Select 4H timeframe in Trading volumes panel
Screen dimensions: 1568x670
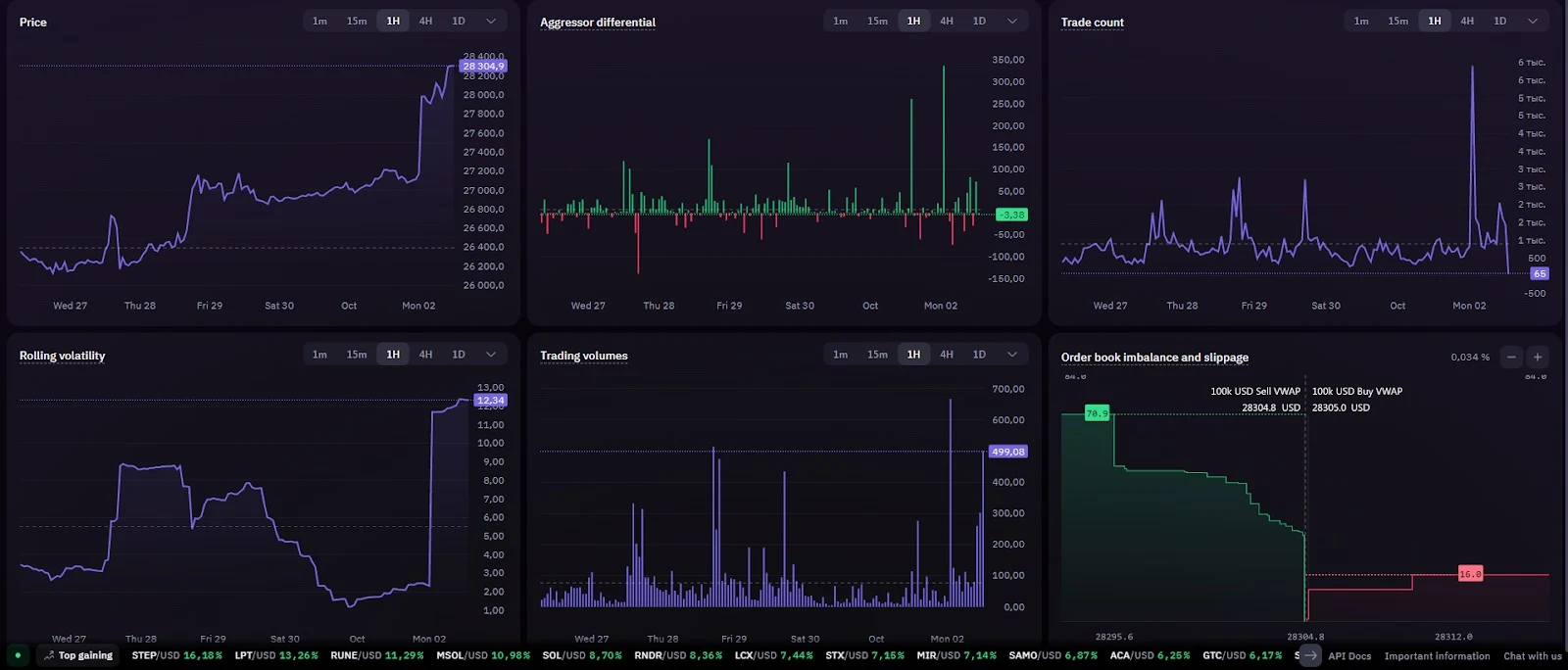click(x=947, y=355)
